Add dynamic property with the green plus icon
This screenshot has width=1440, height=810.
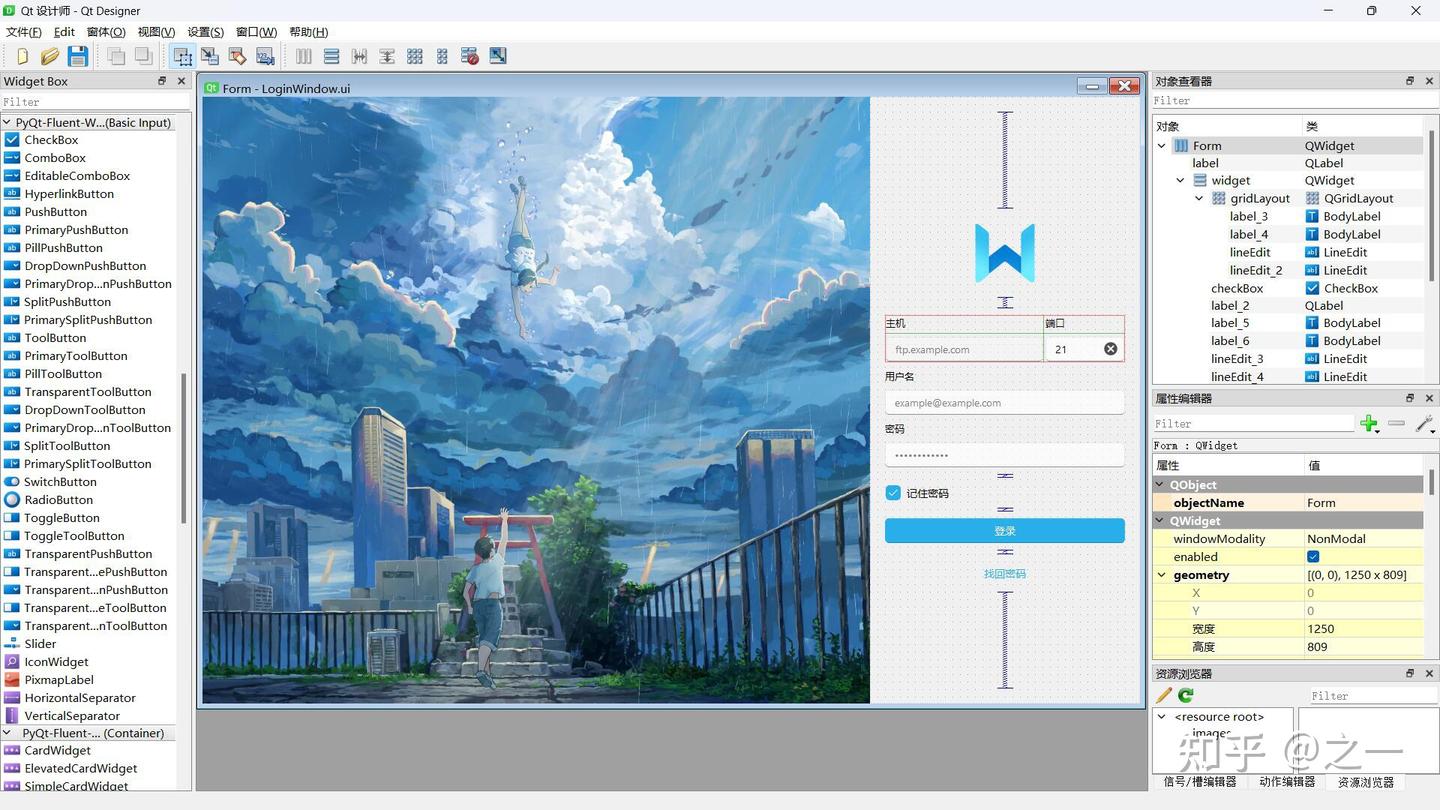click(1369, 423)
